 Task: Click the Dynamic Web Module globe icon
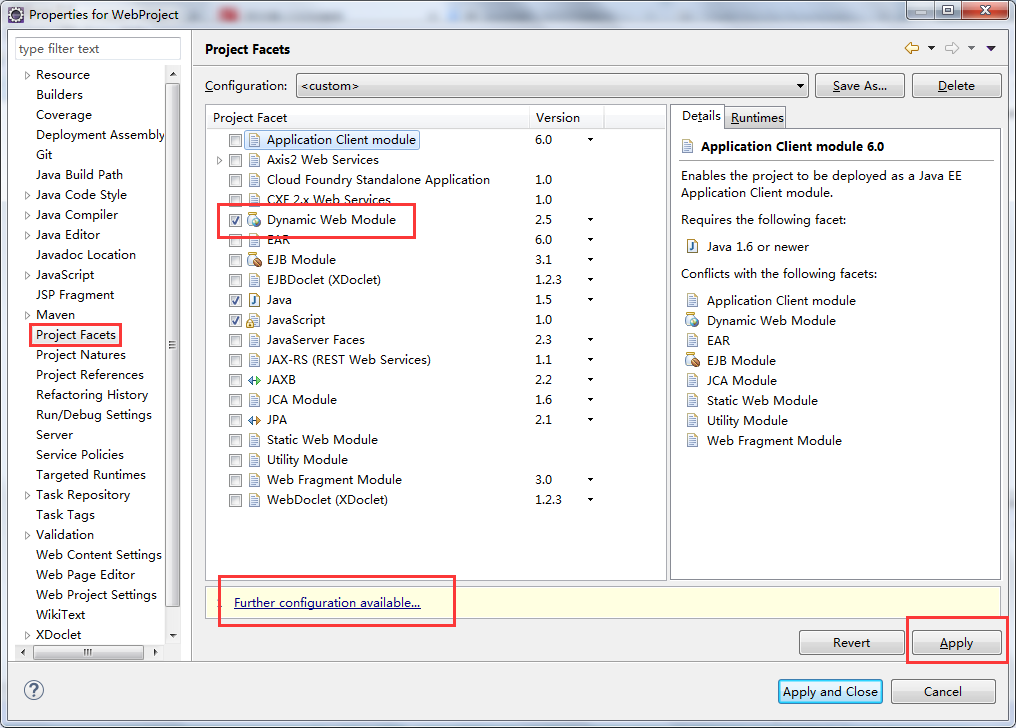tap(255, 220)
